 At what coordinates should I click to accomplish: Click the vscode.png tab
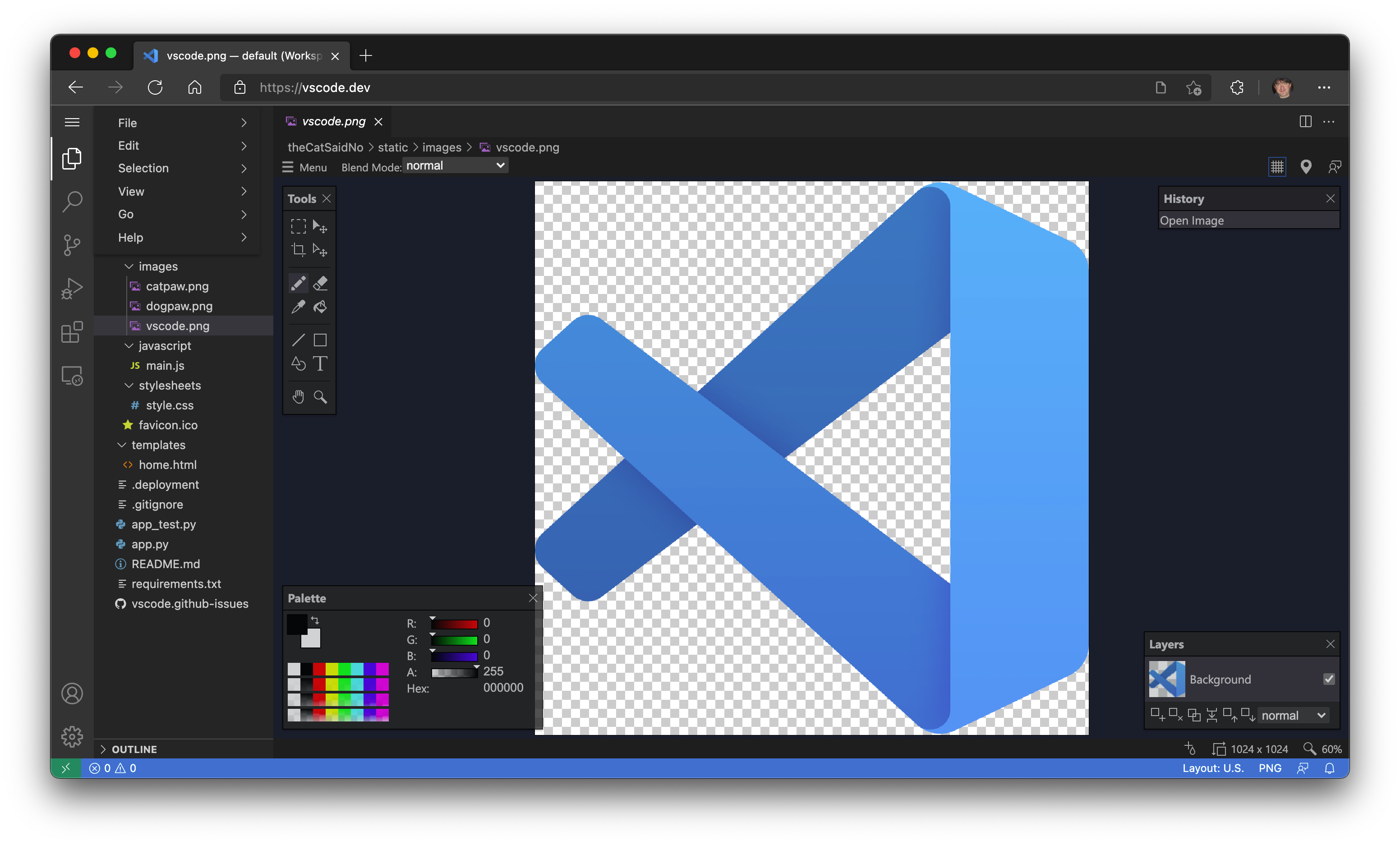pos(334,120)
